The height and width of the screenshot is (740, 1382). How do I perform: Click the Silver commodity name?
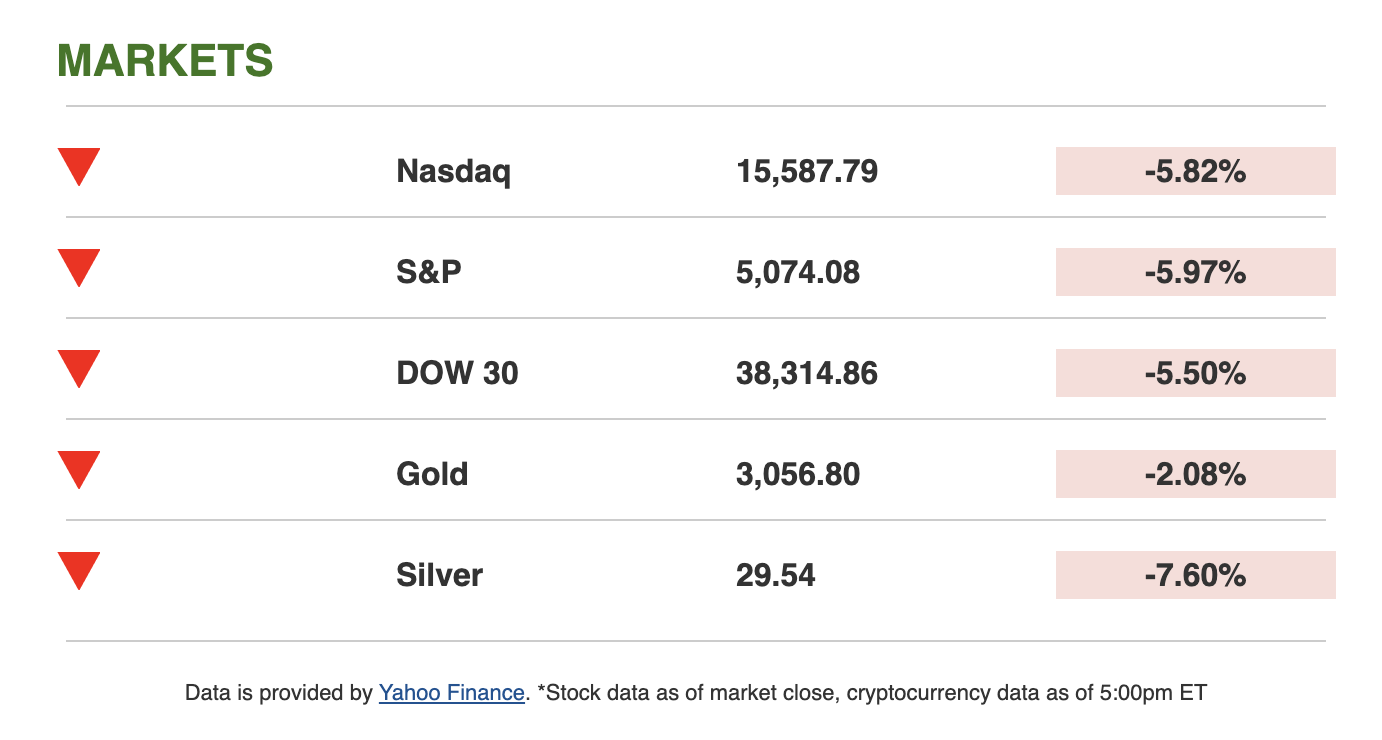[439, 575]
